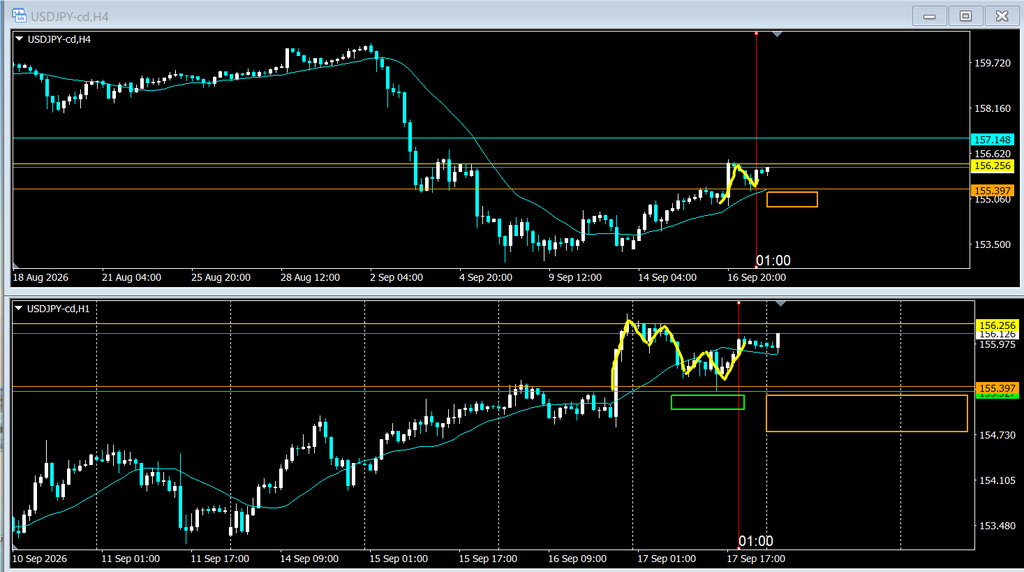Click the chart shift marker on H1 chart
1024x572 pixels.
780,304
